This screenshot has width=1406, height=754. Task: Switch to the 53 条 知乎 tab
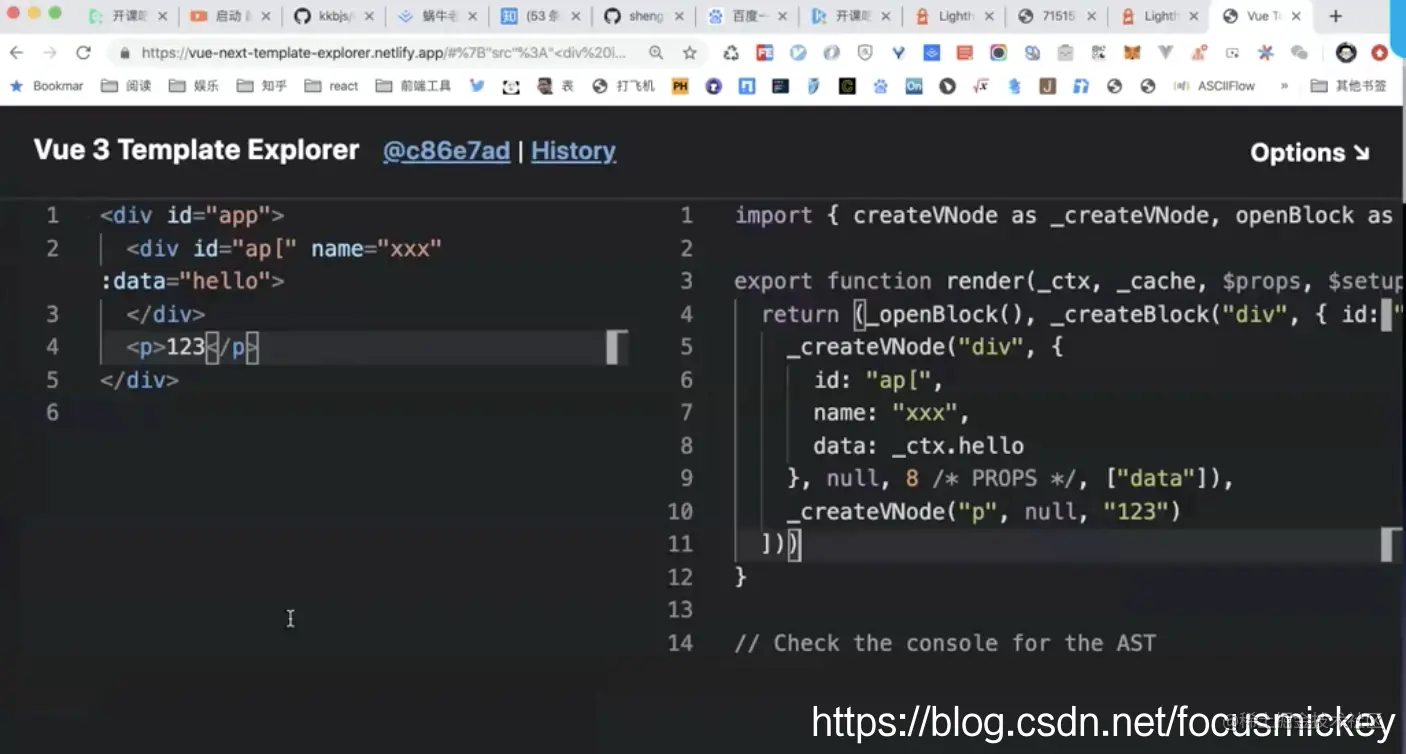[541, 16]
